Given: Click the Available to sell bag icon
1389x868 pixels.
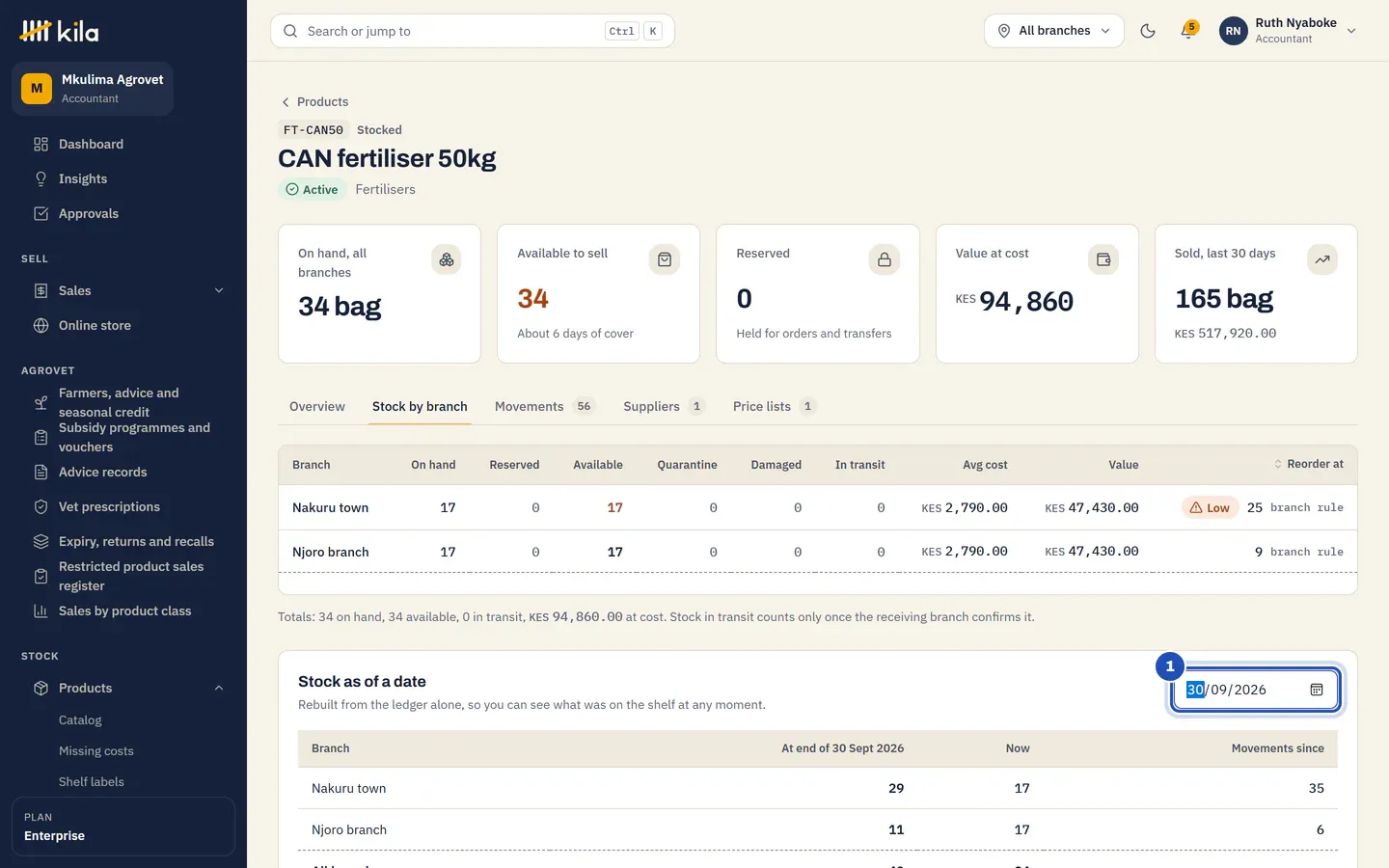Looking at the screenshot, I should 665,259.
